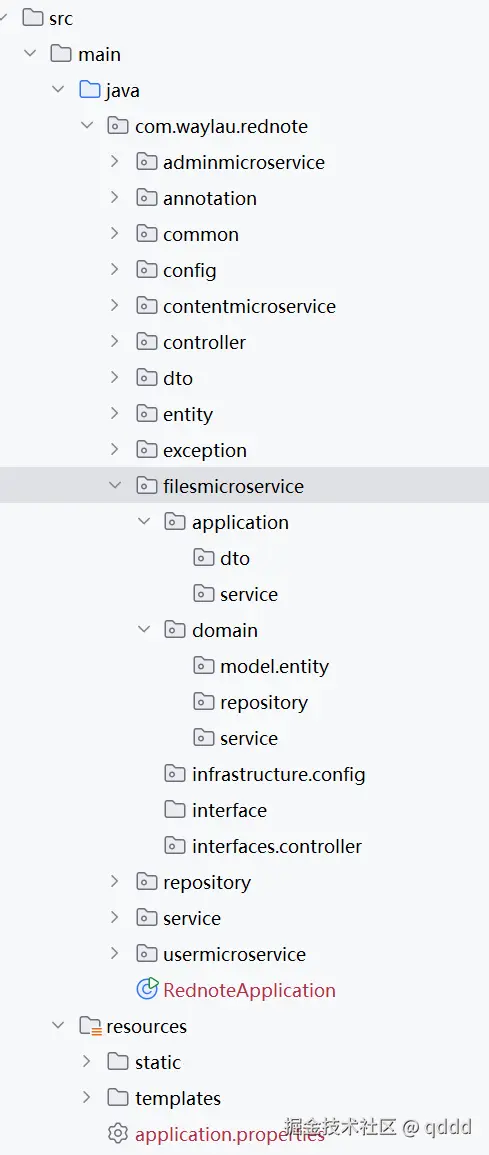Select the exception package

[205, 450]
